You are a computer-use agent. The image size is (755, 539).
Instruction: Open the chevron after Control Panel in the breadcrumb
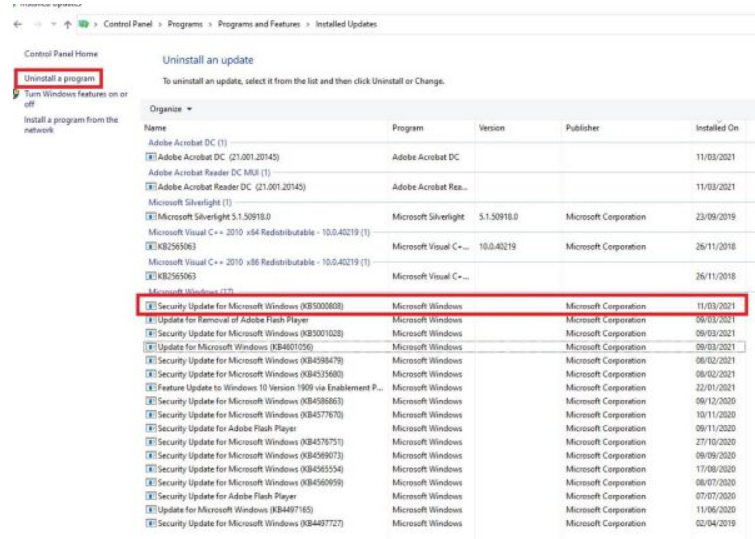[160, 24]
